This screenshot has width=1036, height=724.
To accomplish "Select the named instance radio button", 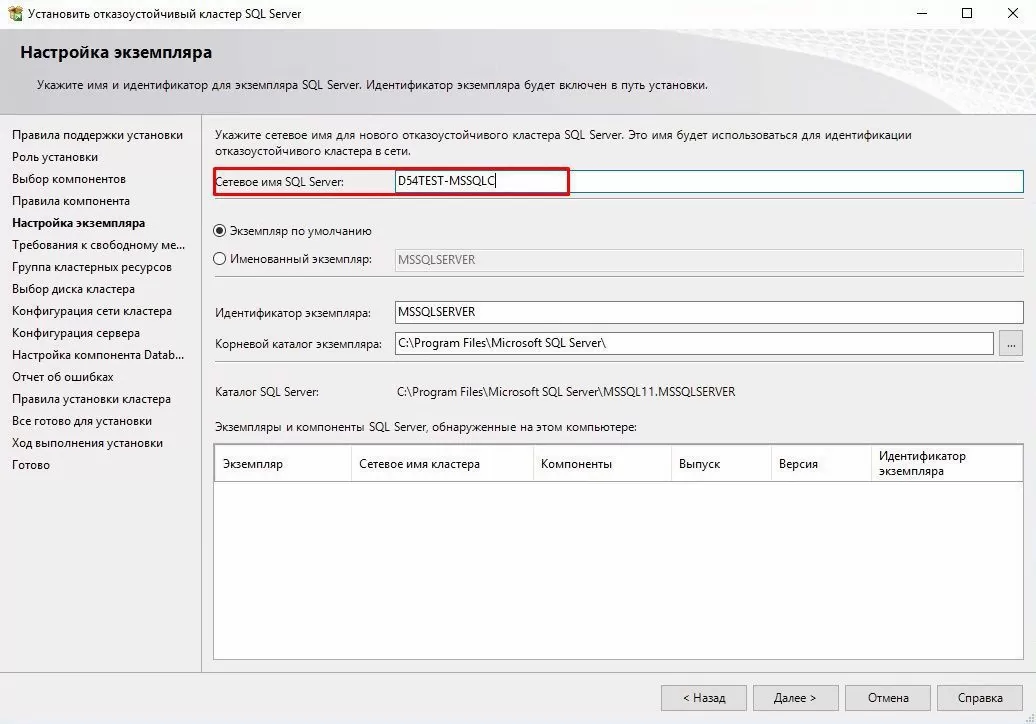I will point(220,259).
